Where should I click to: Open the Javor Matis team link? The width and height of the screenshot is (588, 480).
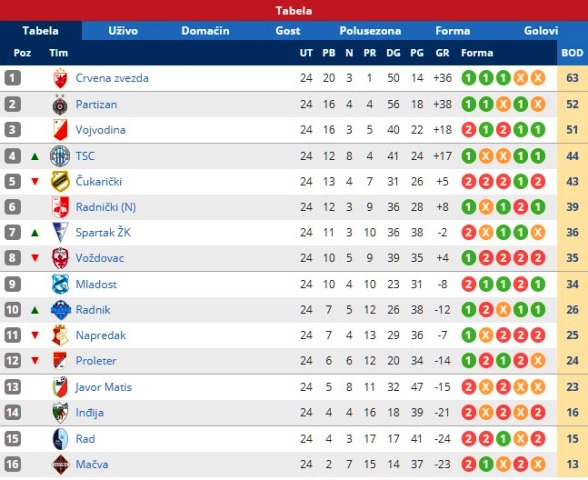[104, 387]
